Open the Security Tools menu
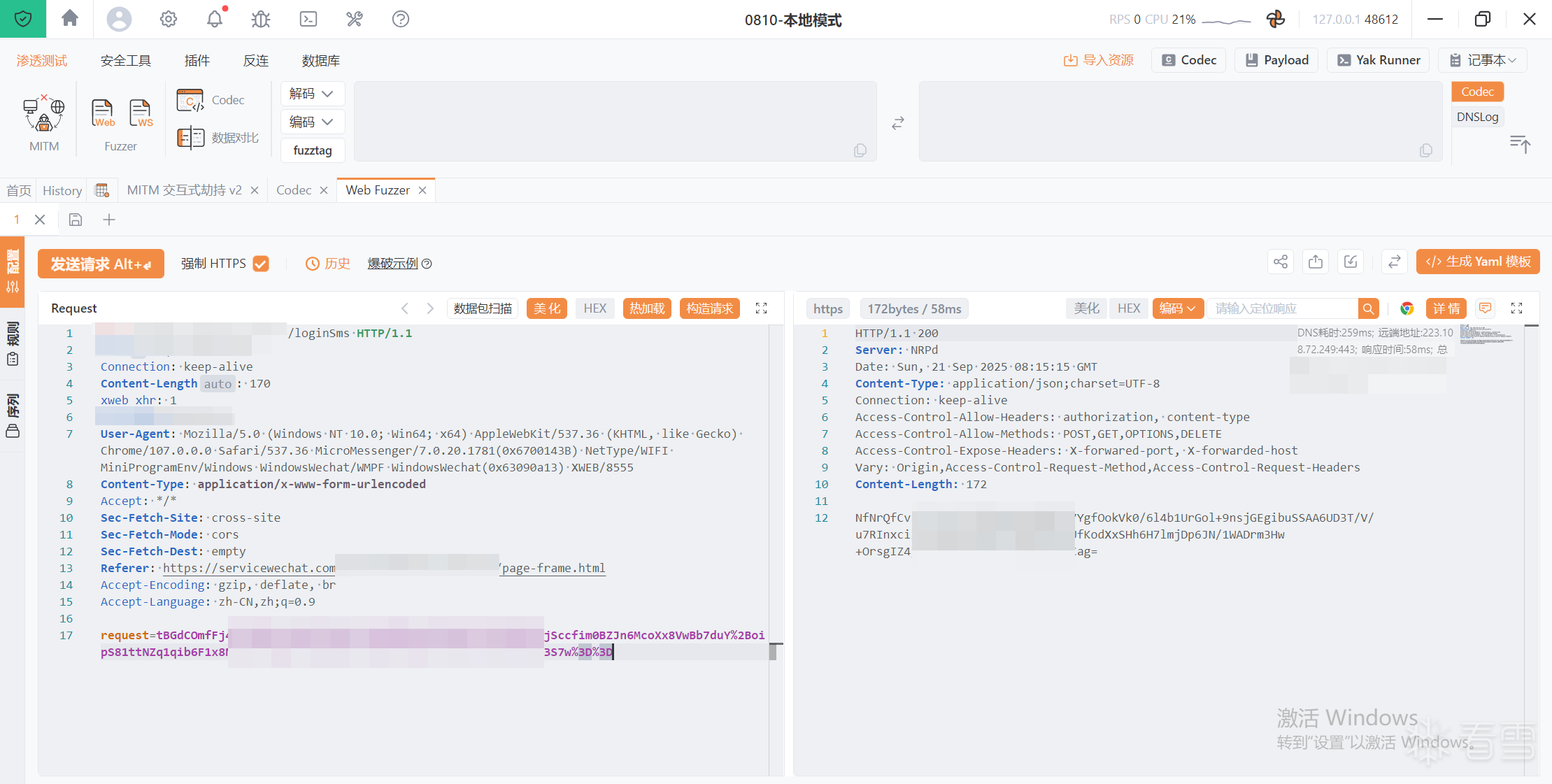1552x784 pixels. point(126,61)
